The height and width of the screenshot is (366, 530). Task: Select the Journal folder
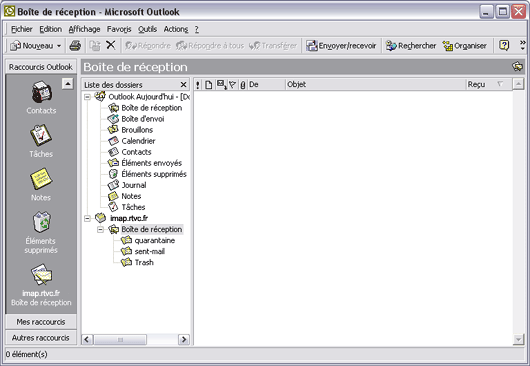[127, 185]
